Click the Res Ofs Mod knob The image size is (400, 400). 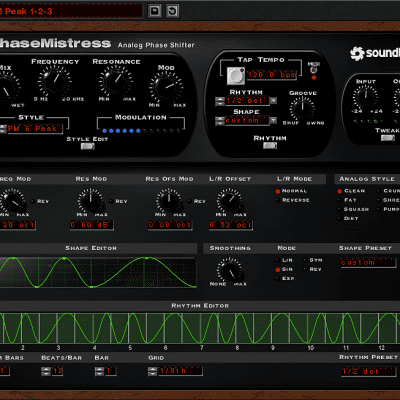pyautogui.click(x=169, y=200)
